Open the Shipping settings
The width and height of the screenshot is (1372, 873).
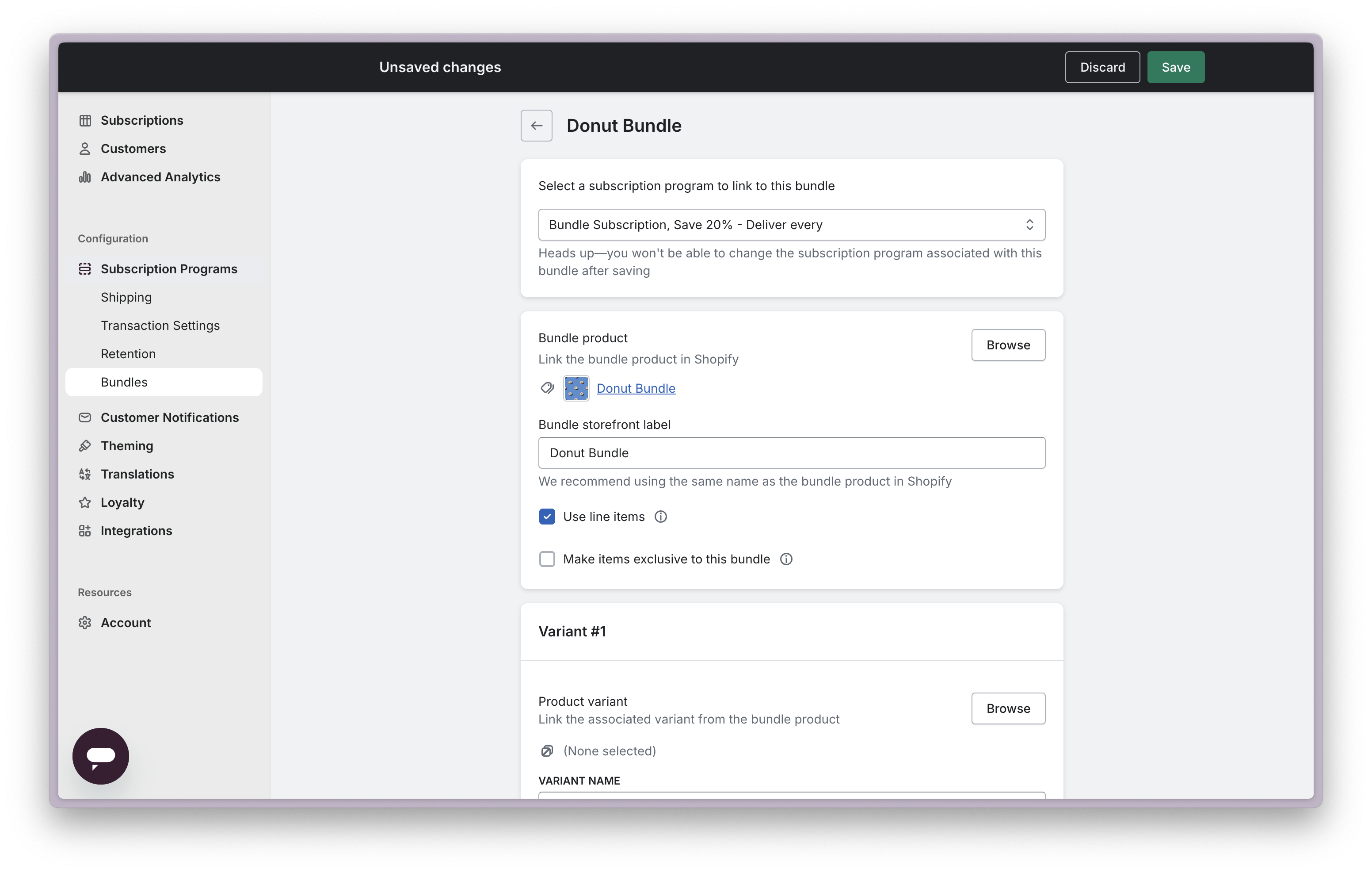(126, 297)
